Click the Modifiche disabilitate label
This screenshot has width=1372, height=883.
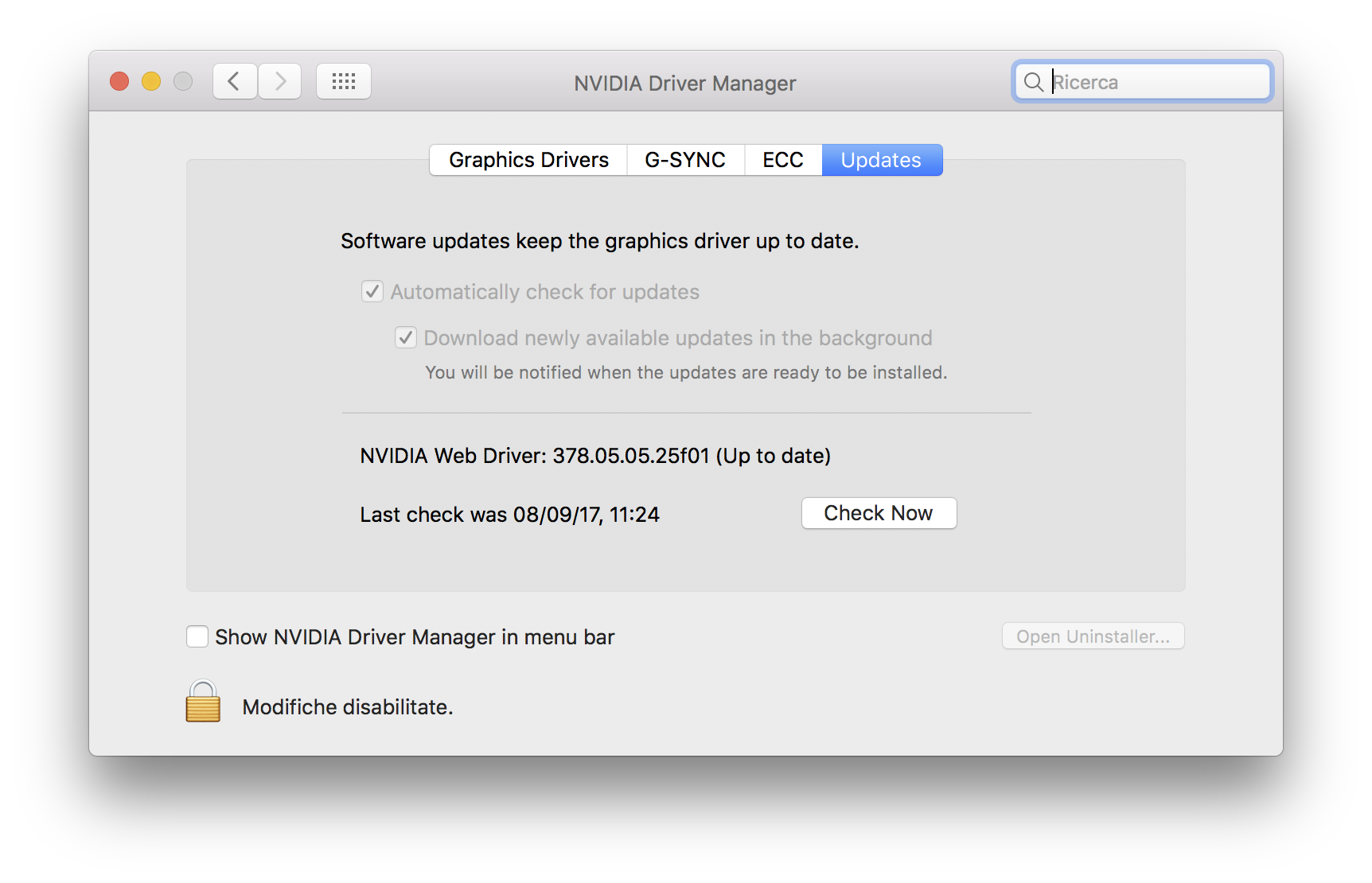(348, 707)
